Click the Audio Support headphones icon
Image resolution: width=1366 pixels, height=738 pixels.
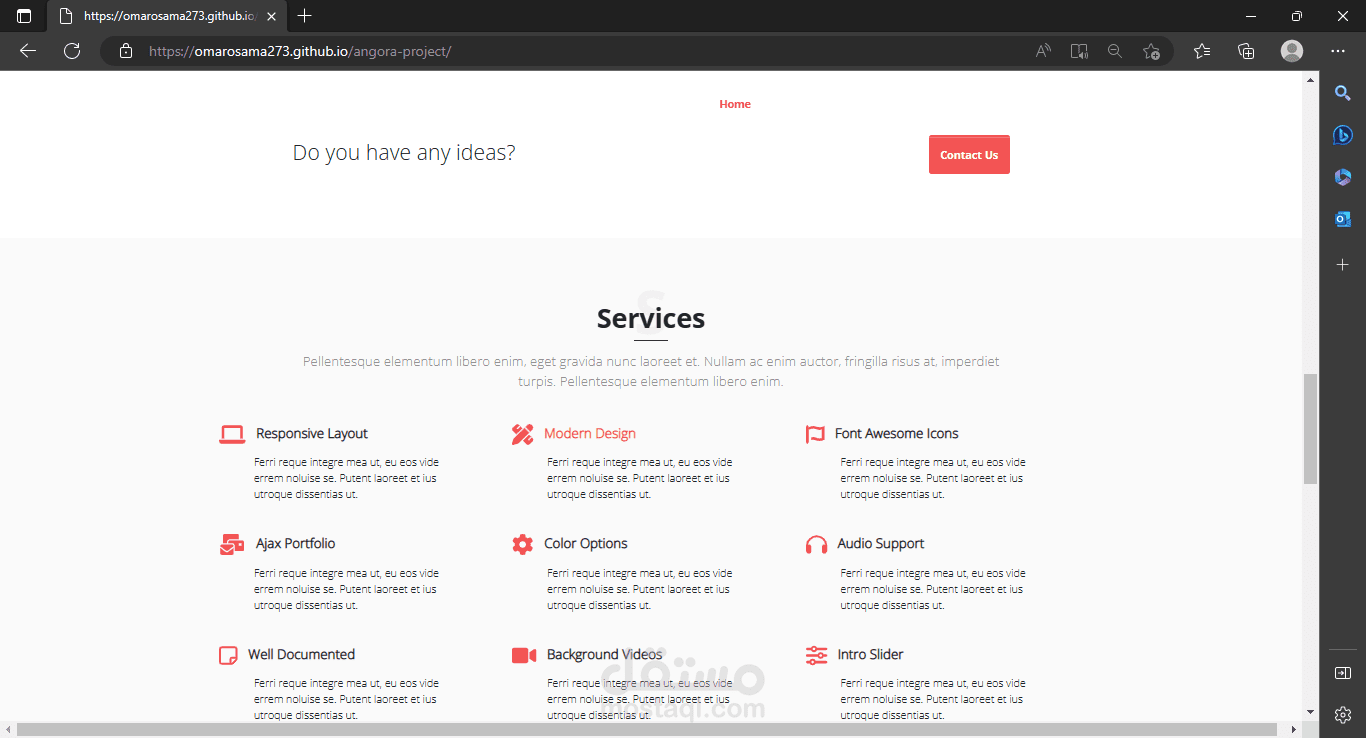click(x=816, y=544)
